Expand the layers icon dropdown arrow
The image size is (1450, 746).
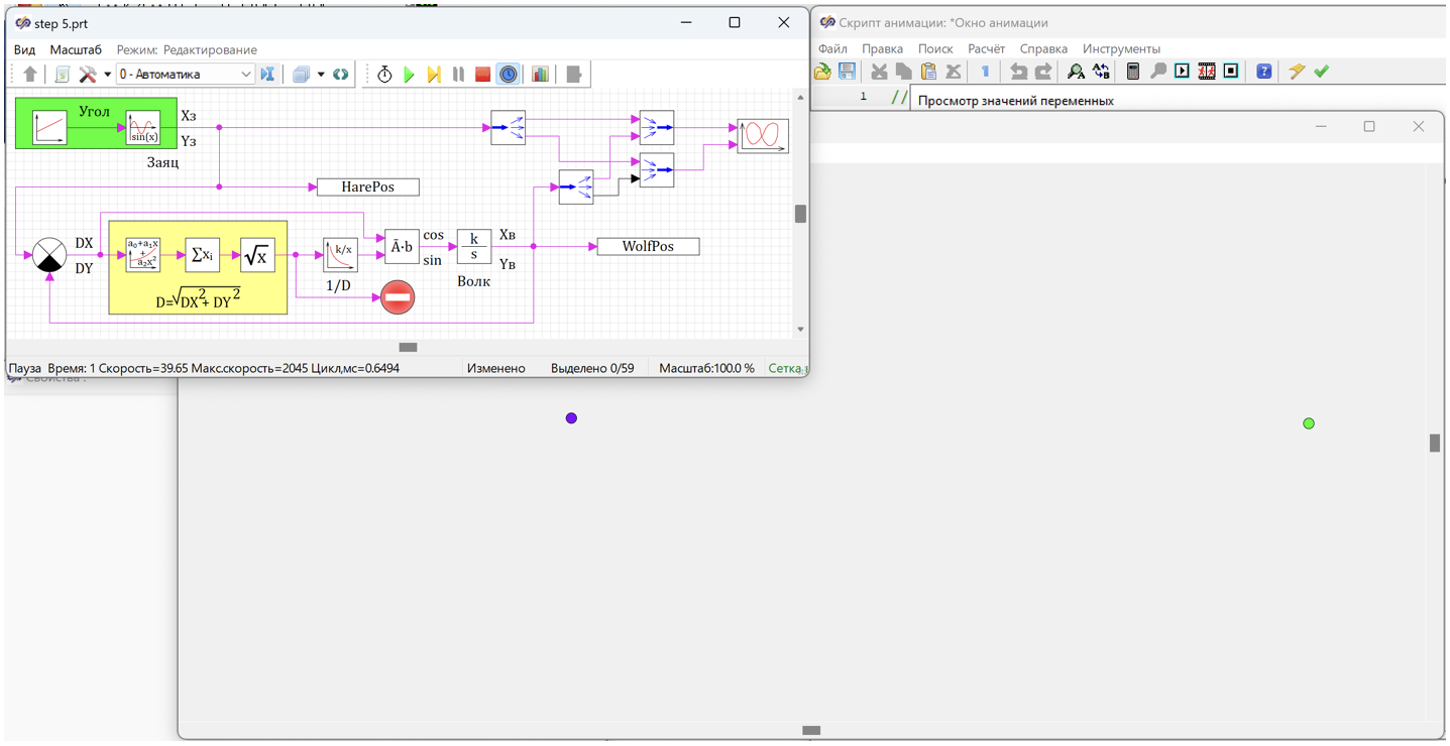321,74
